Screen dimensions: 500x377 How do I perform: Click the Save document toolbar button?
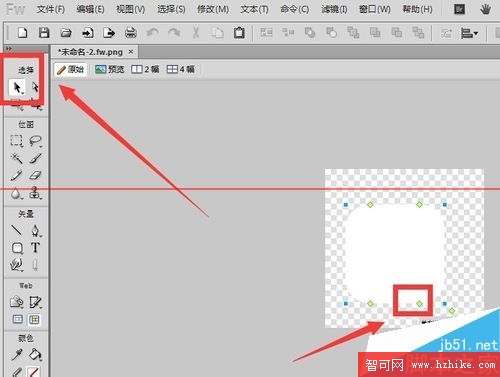(44, 33)
